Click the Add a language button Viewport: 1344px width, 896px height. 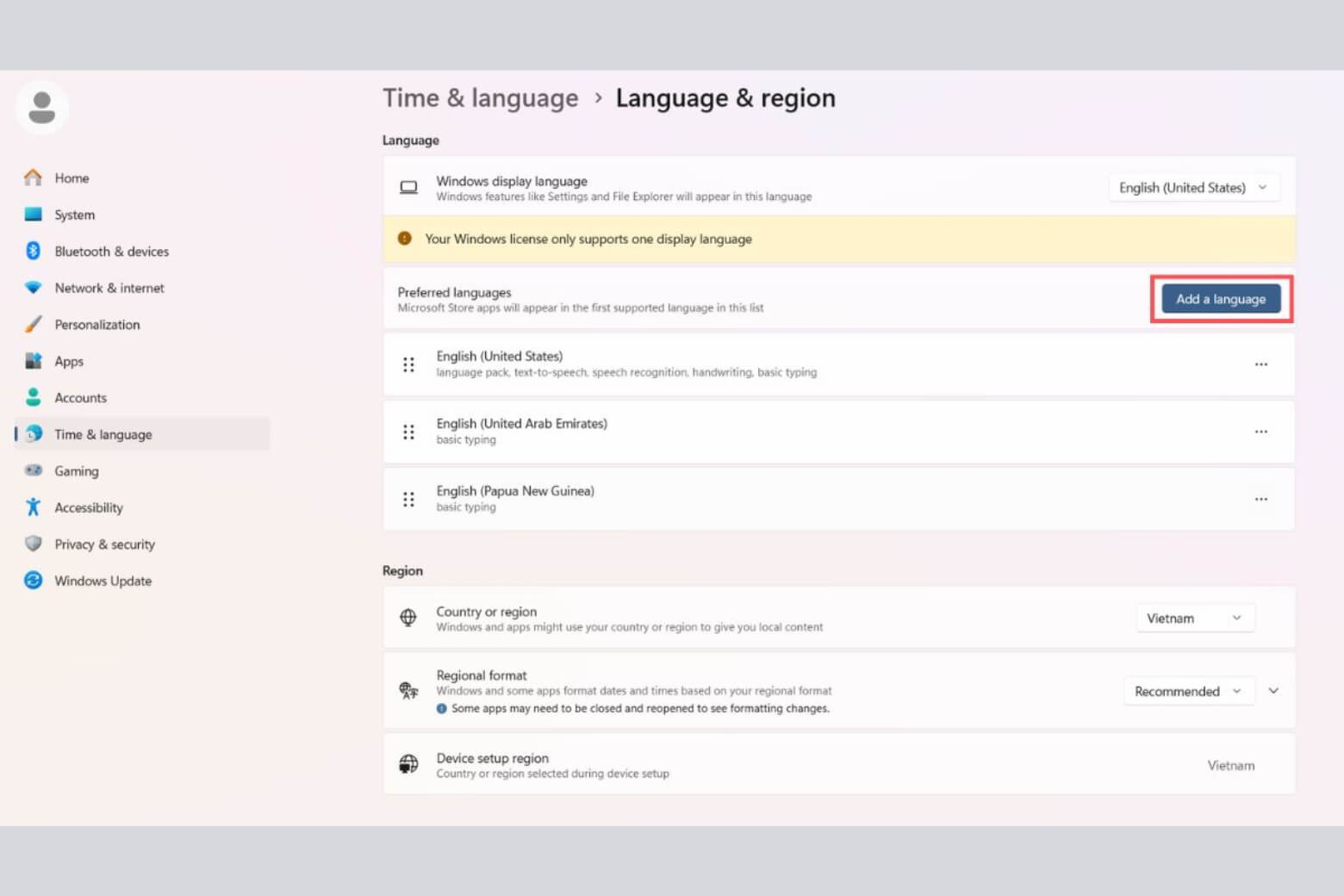tap(1221, 299)
